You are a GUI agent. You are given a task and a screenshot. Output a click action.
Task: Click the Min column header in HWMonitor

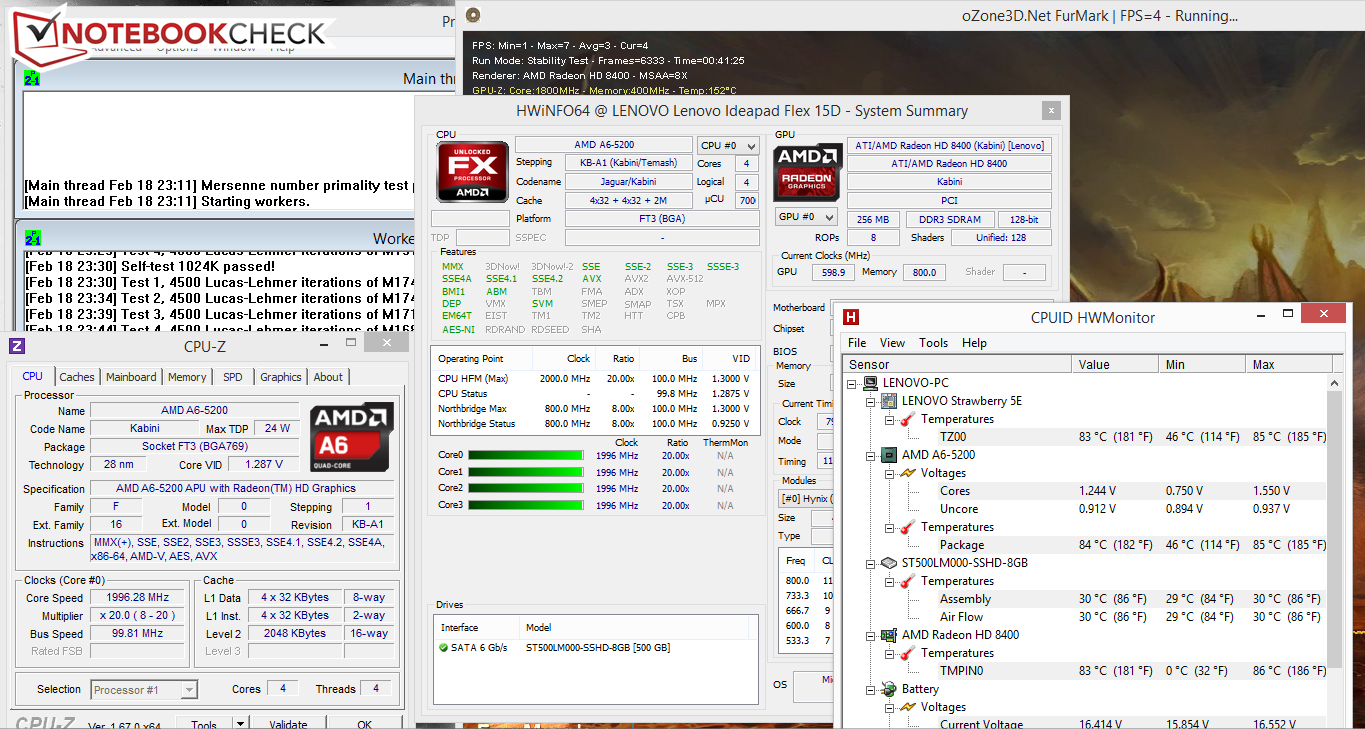pyautogui.click(x=1202, y=364)
